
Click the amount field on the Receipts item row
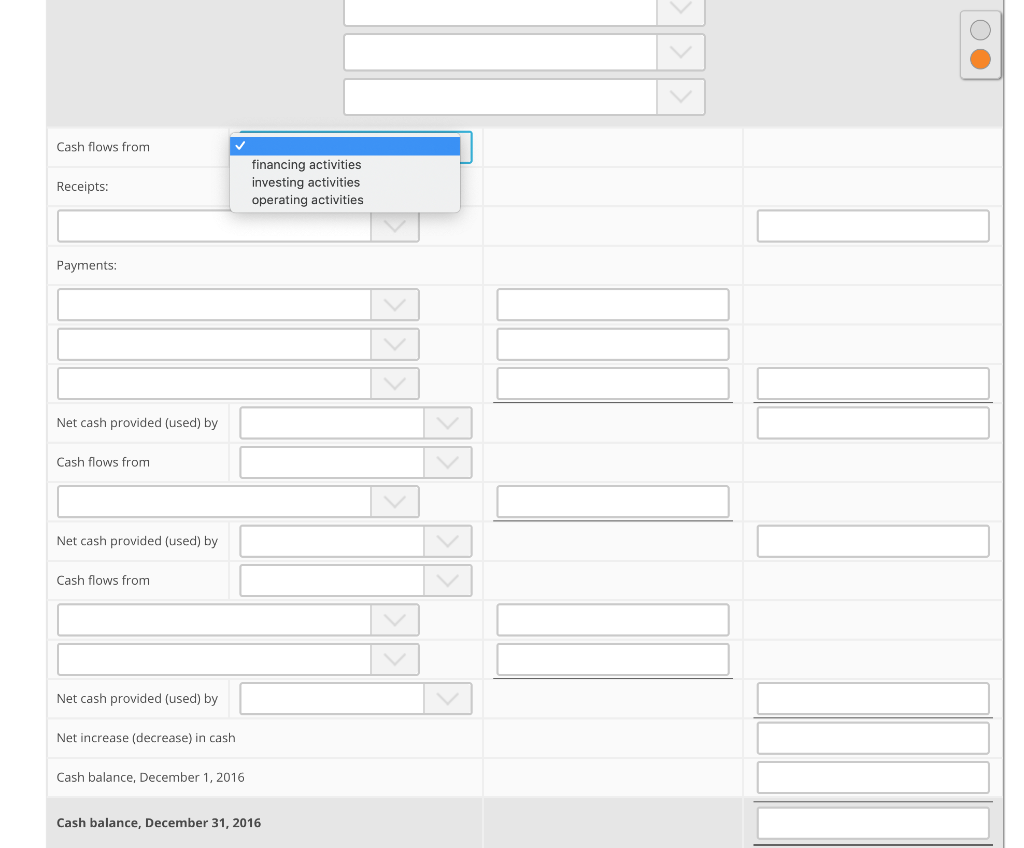click(873, 226)
